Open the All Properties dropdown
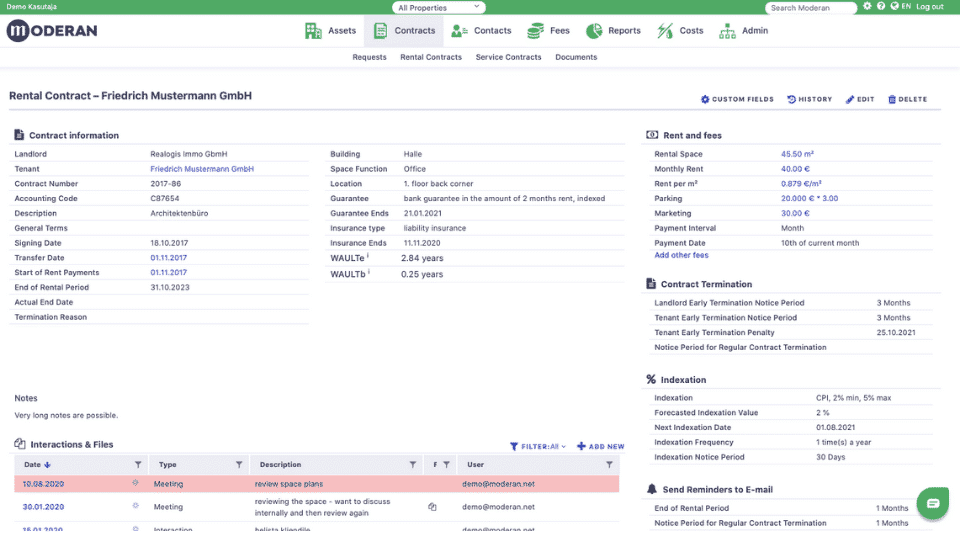 [x=438, y=7]
